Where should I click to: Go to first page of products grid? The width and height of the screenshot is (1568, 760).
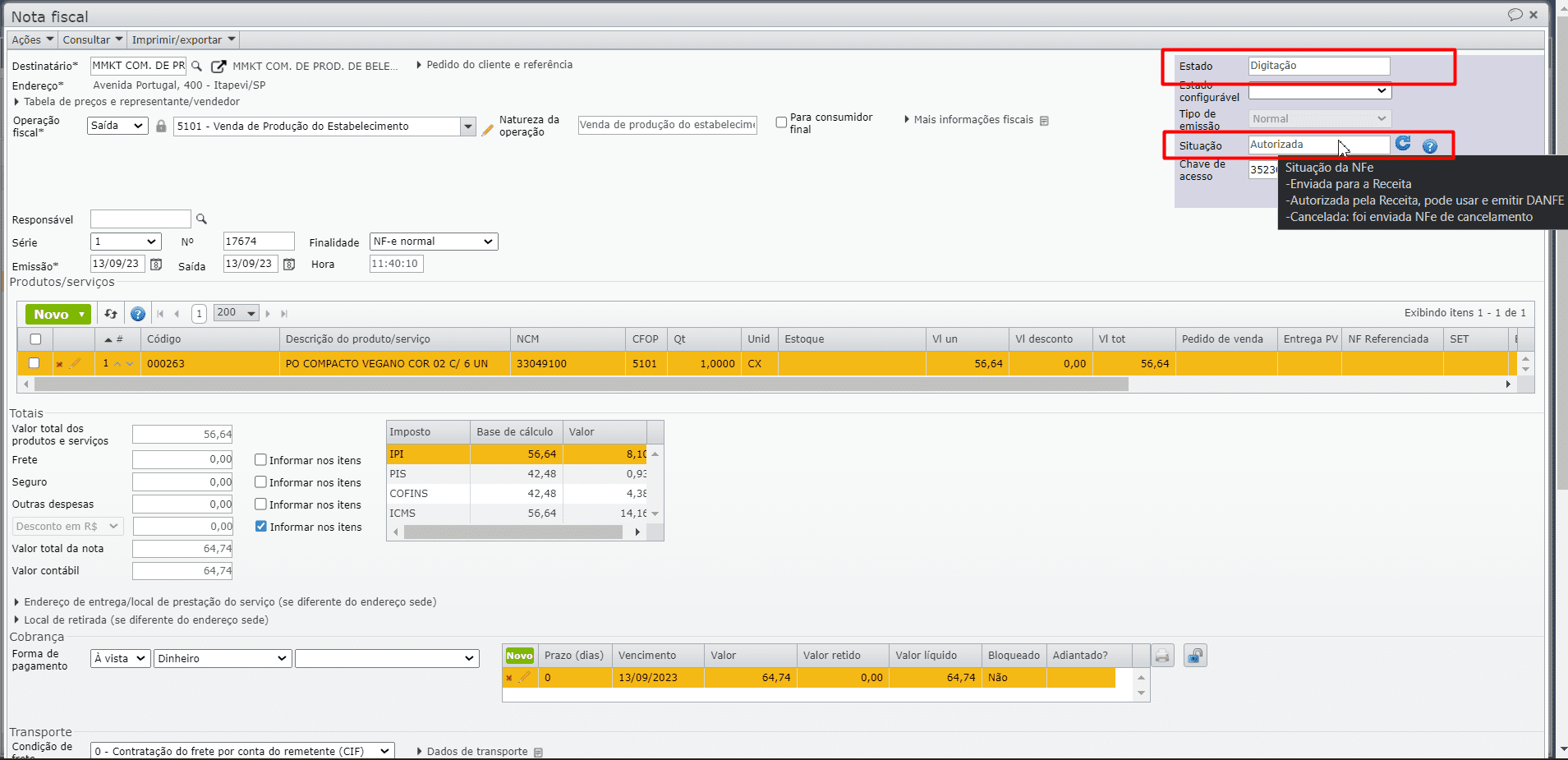(x=160, y=314)
